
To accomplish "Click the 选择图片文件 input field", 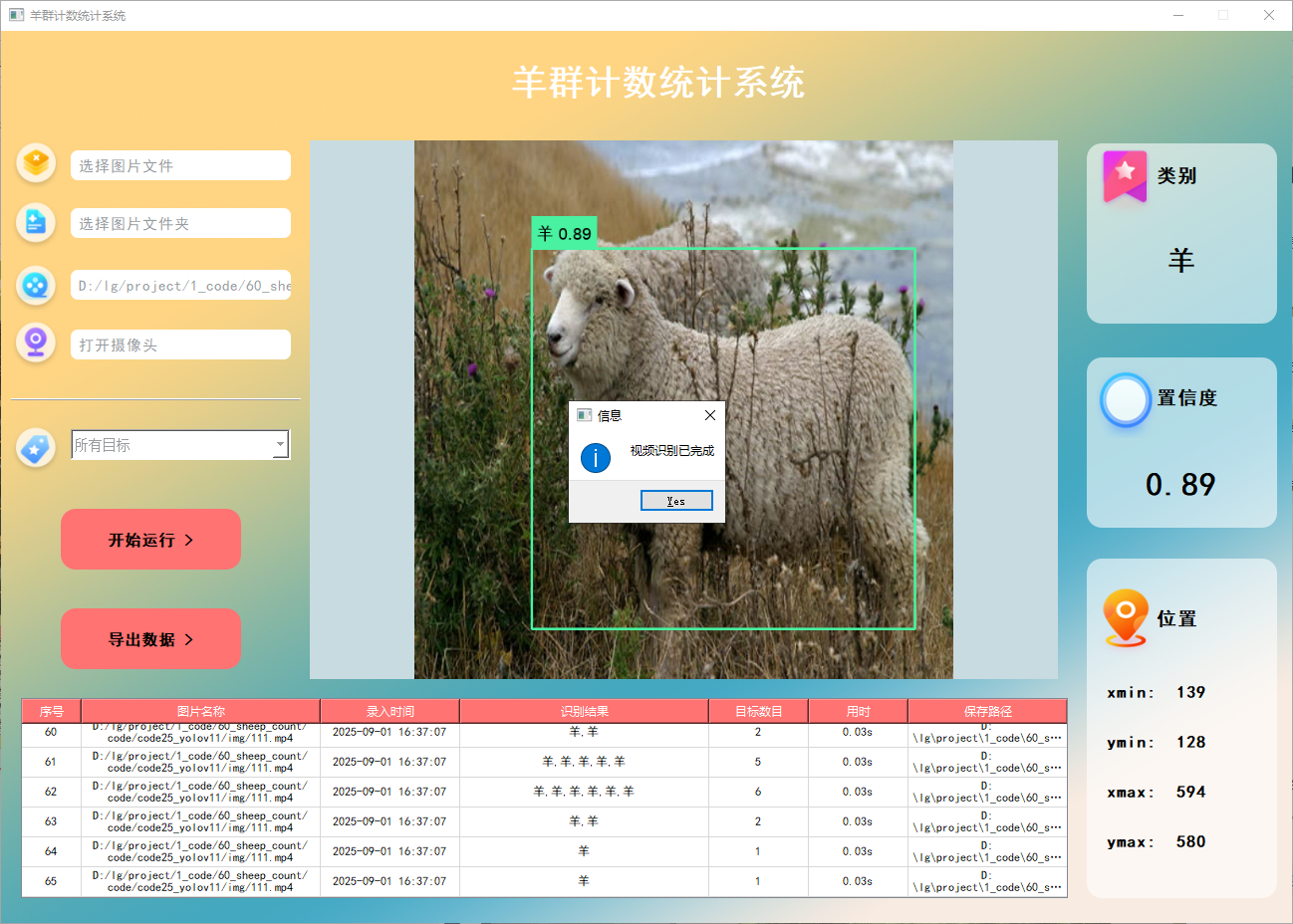I will coord(180,165).
